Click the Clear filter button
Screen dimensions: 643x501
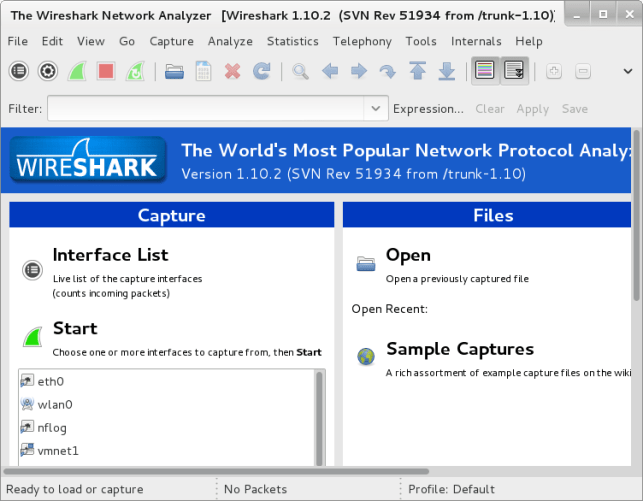pyautogui.click(x=490, y=109)
